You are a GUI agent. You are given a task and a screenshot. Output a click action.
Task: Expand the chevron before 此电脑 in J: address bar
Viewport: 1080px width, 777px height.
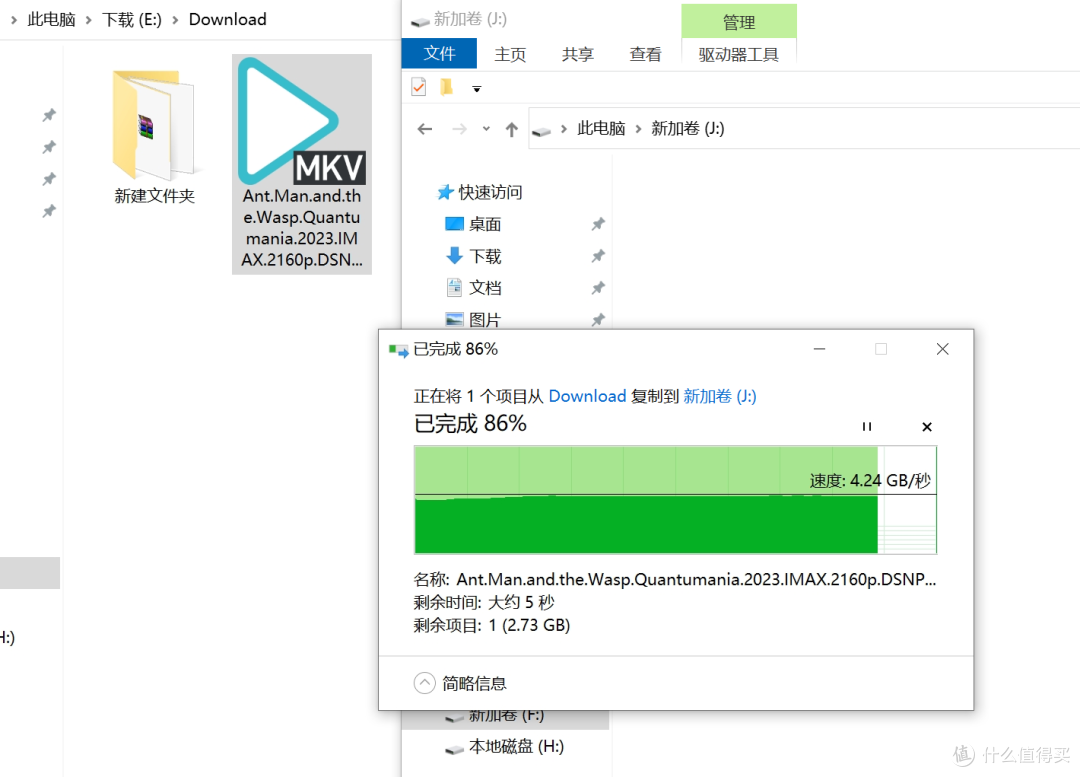(563, 129)
